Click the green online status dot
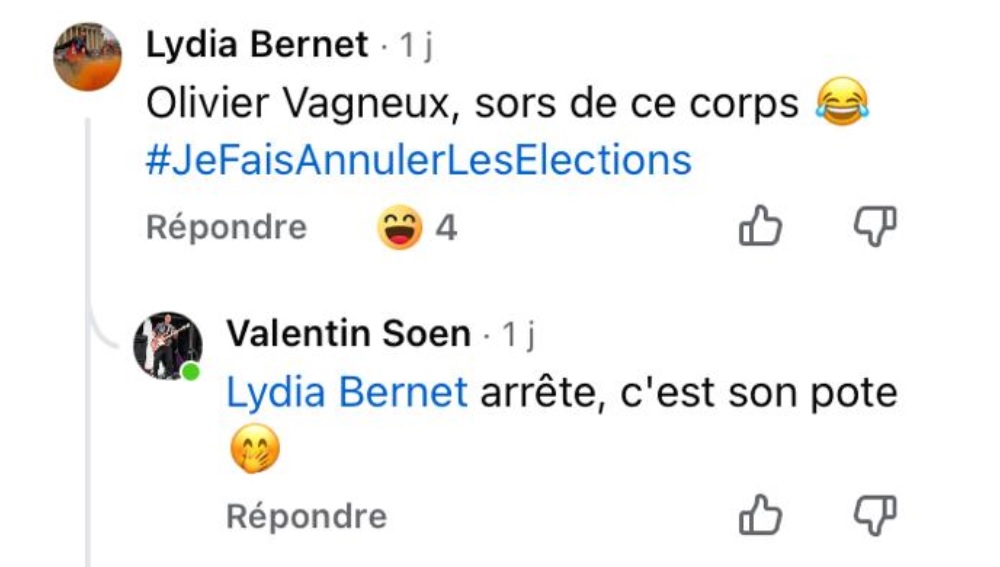This screenshot has width=1000, height=567. (x=191, y=372)
